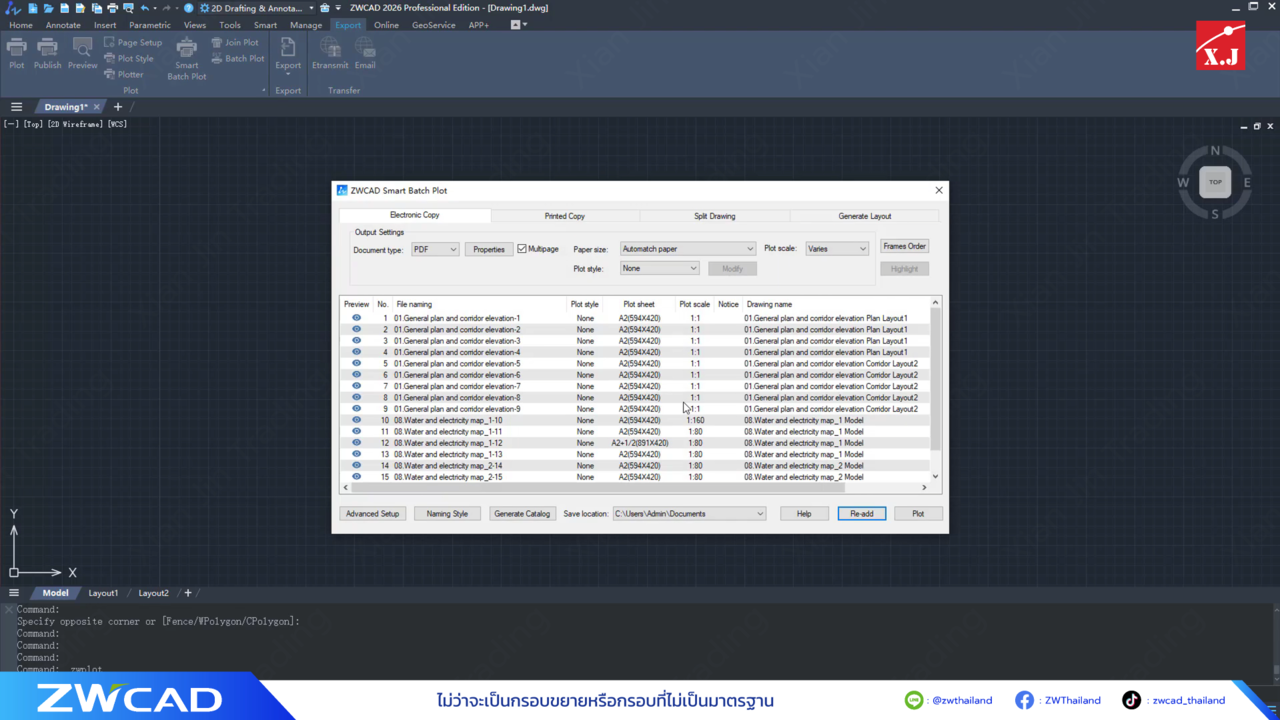1280x720 pixels.
Task: Click the Undo arrow icon in title bar
Action: click(x=145, y=8)
